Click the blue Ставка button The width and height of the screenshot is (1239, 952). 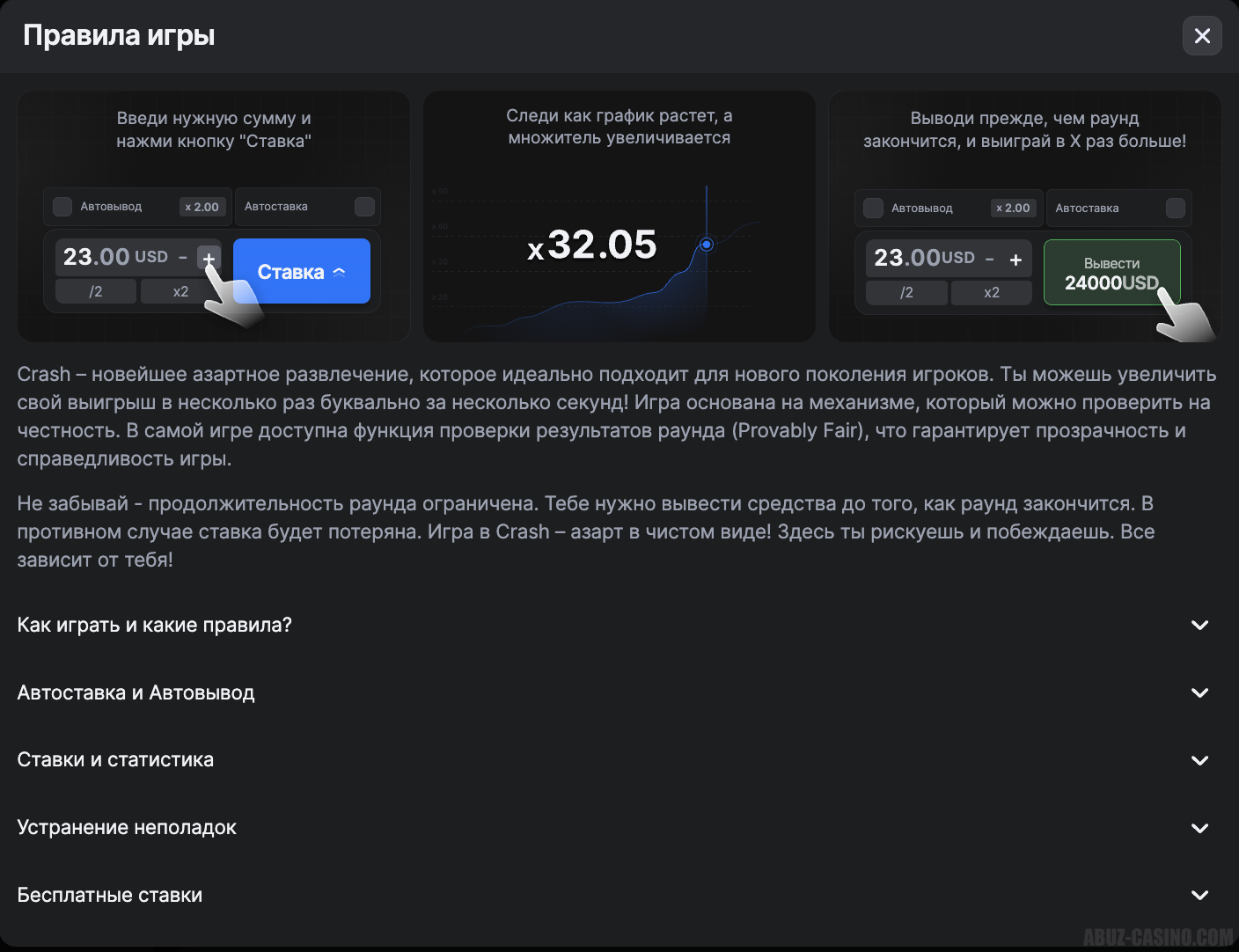pyautogui.click(x=301, y=272)
